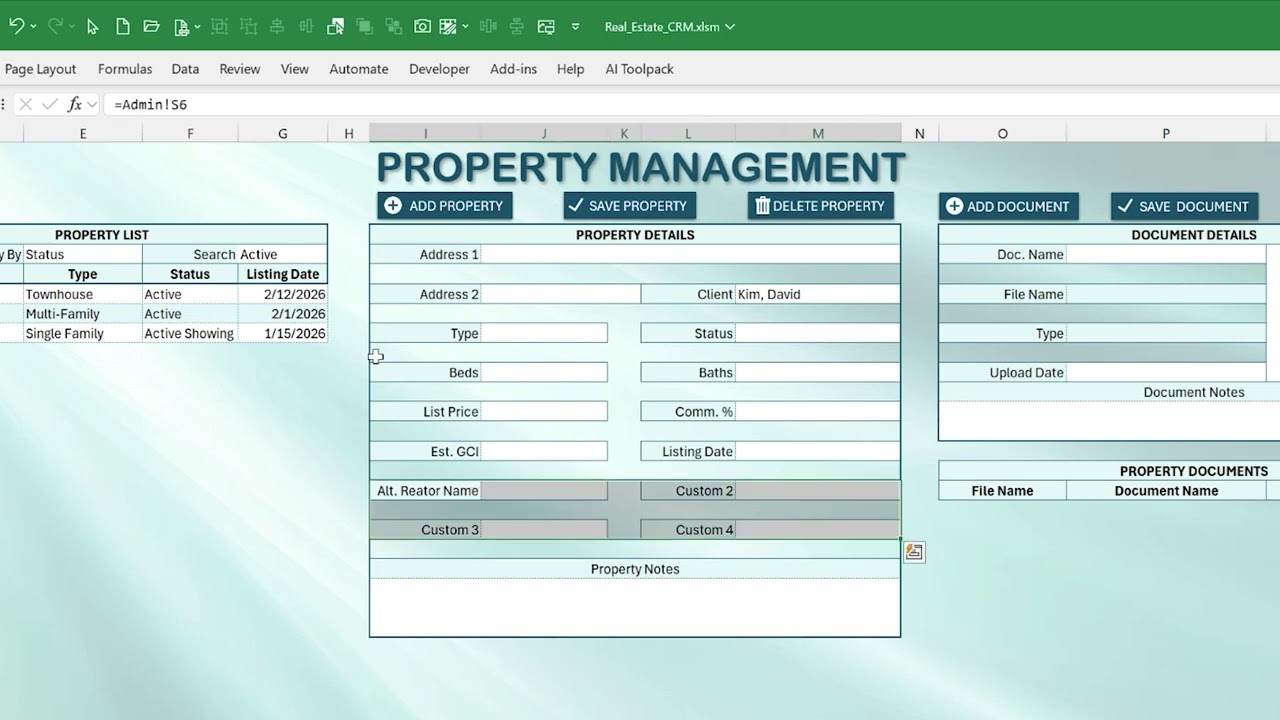The height and width of the screenshot is (720, 1280).
Task: Open the Add-ins tab
Action: pos(513,69)
